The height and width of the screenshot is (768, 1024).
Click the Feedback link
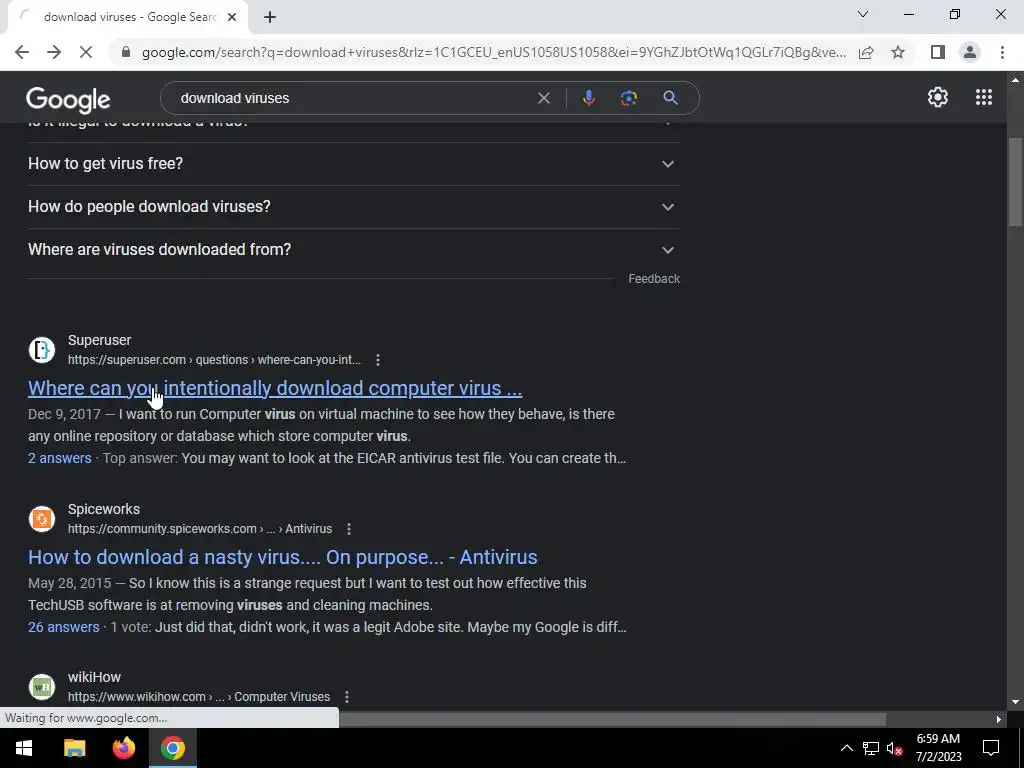[654, 279]
